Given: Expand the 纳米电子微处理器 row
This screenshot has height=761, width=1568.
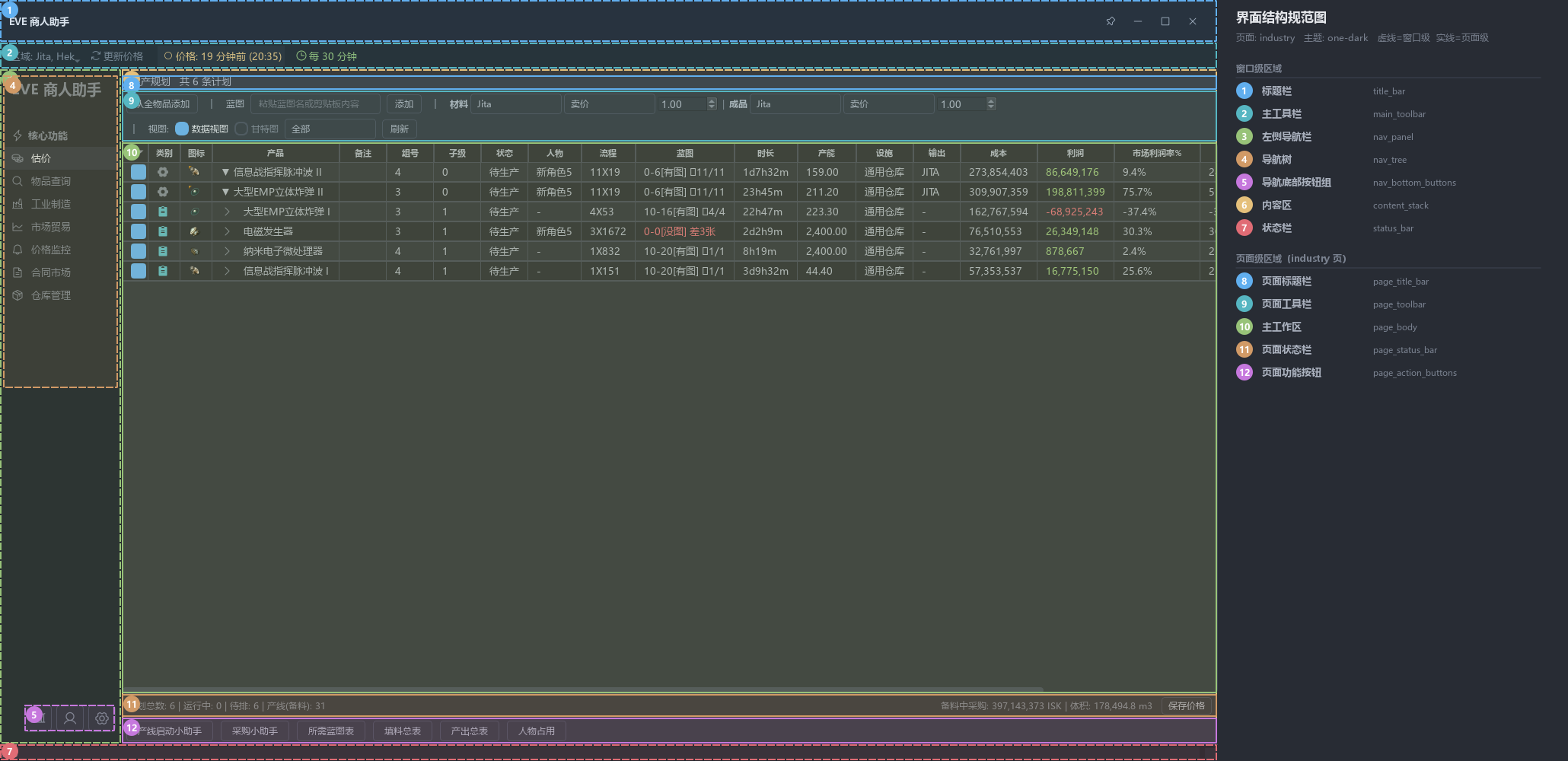Looking at the screenshot, I should point(227,251).
